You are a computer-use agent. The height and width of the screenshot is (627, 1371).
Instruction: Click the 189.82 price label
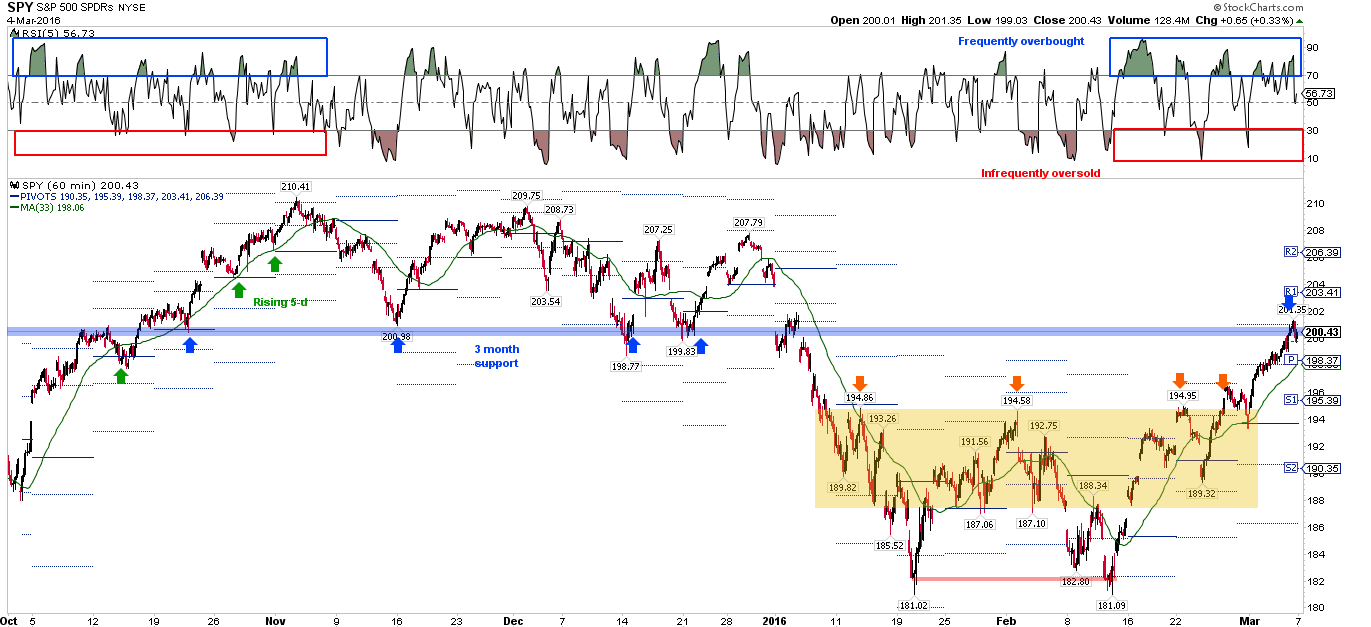coord(844,487)
